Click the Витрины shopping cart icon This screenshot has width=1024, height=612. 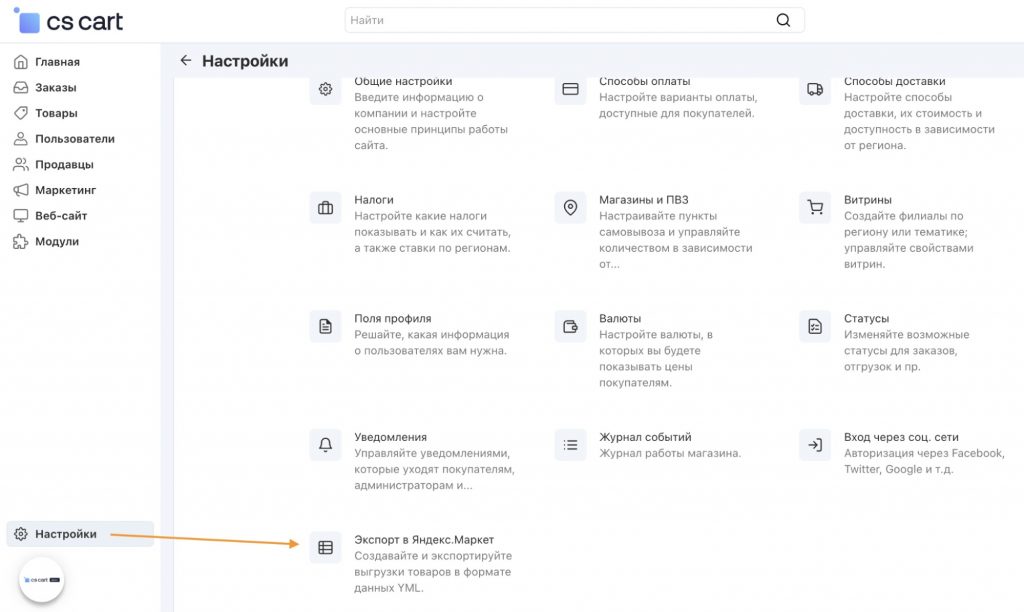[815, 208]
